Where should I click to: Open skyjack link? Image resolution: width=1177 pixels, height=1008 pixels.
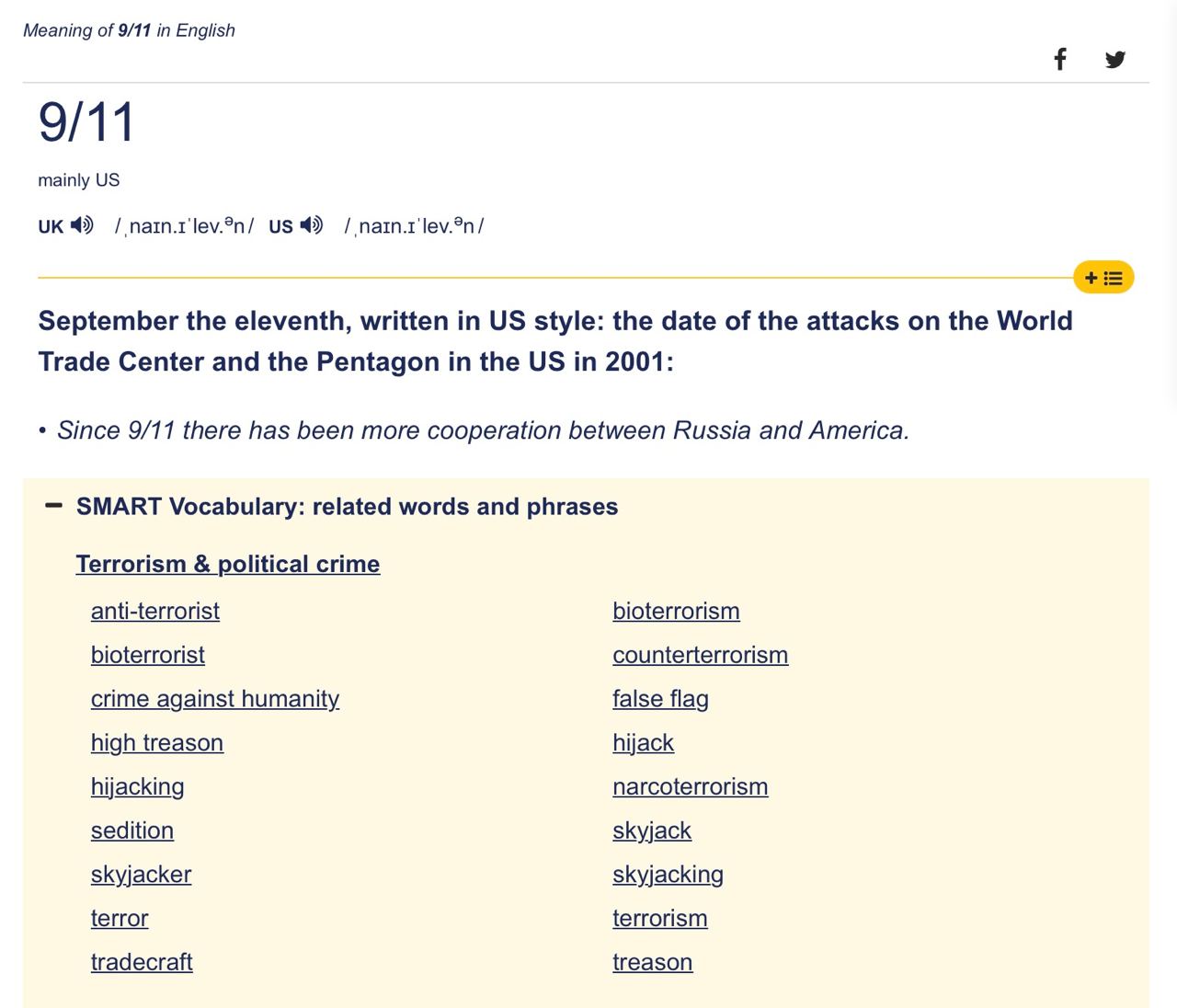point(652,830)
